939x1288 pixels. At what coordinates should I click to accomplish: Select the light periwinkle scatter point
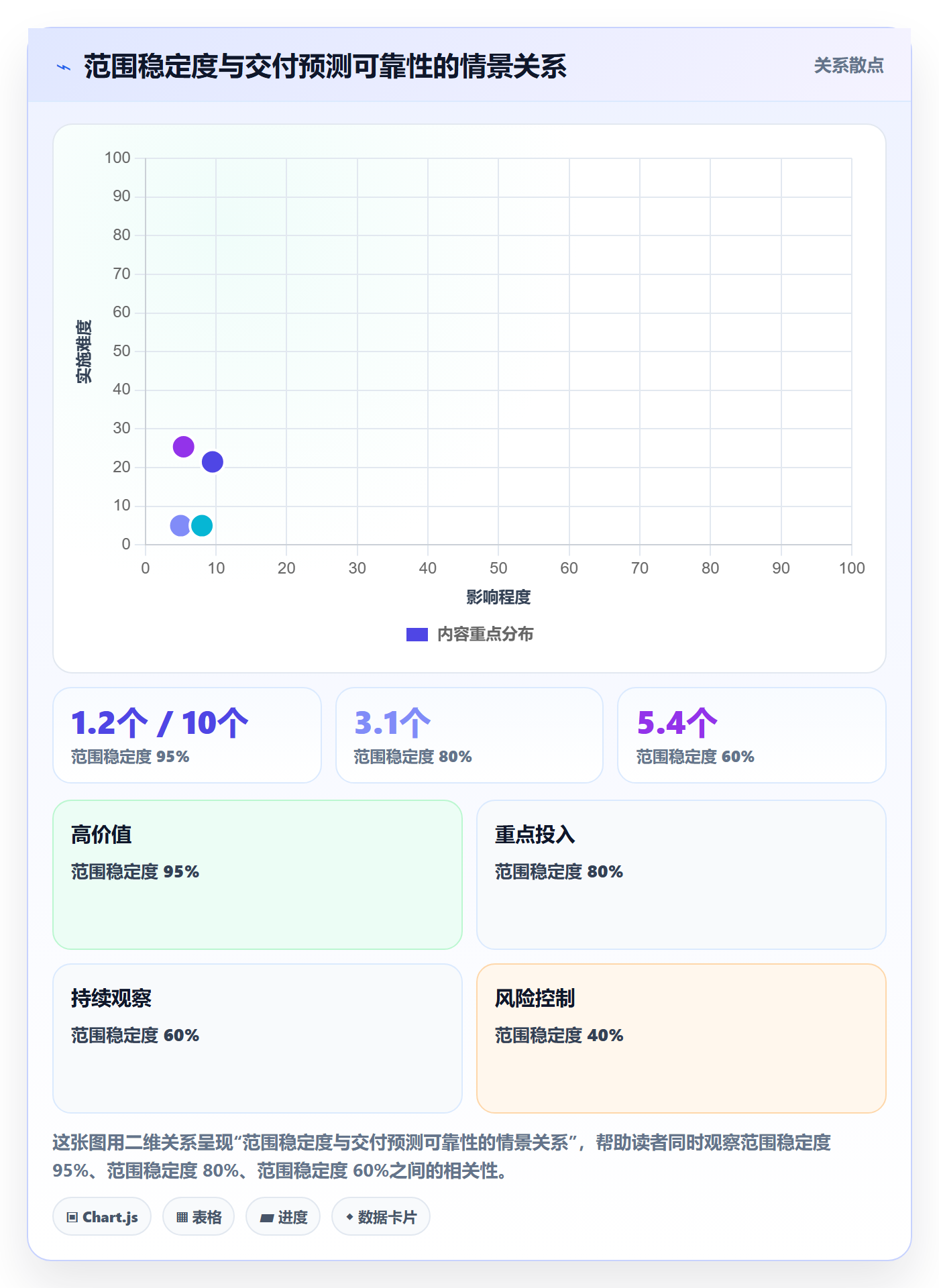(180, 525)
